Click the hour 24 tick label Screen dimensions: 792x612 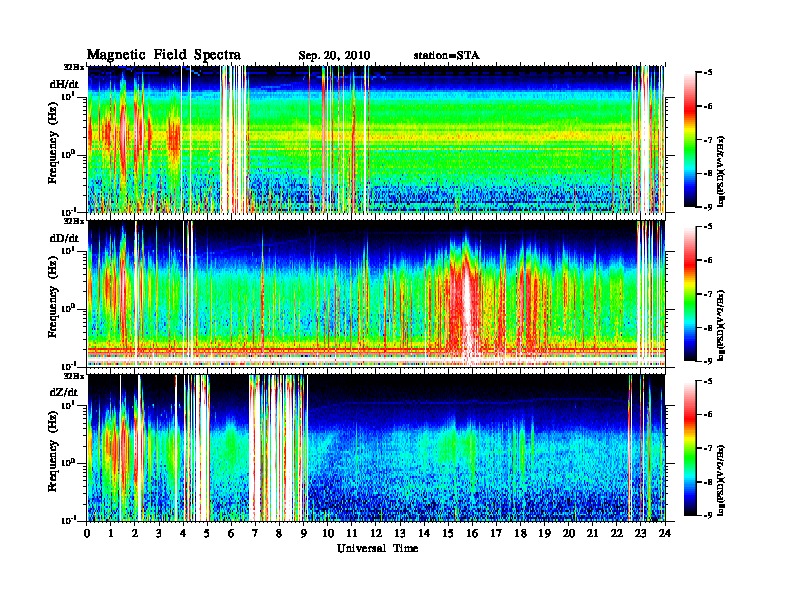(x=665, y=533)
